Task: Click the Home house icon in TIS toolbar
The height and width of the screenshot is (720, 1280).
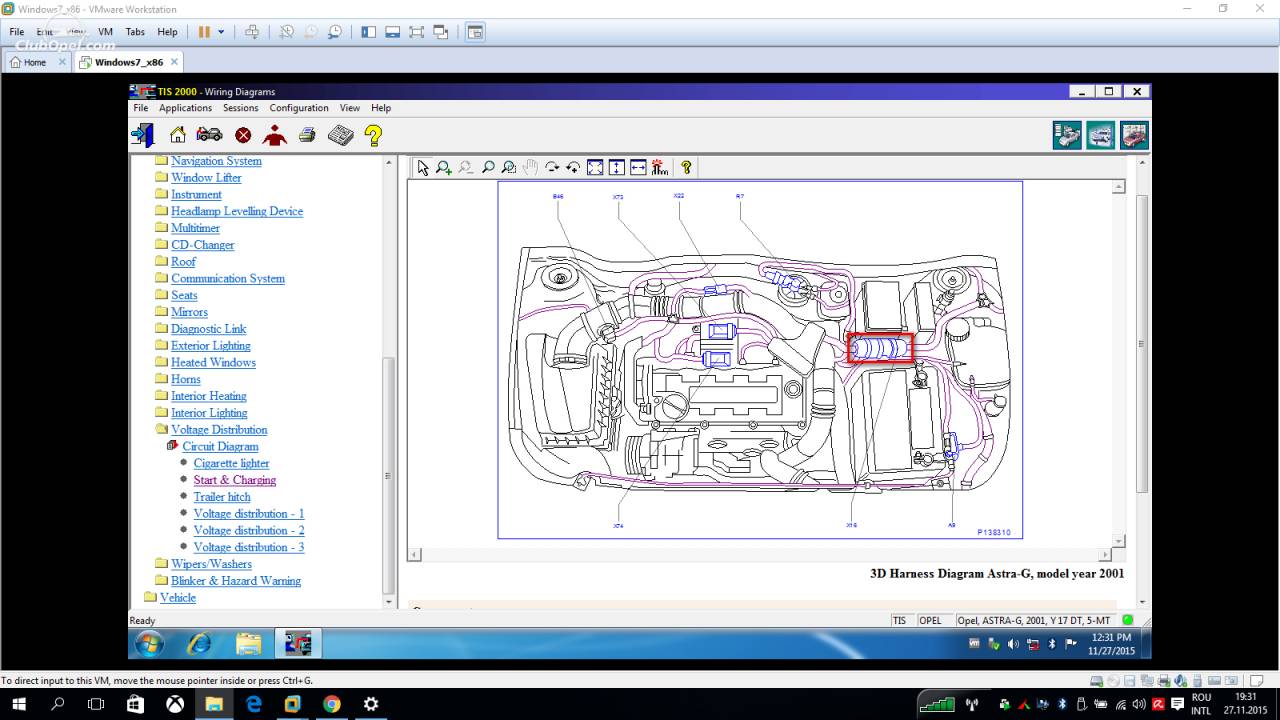Action: [x=178, y=135]
